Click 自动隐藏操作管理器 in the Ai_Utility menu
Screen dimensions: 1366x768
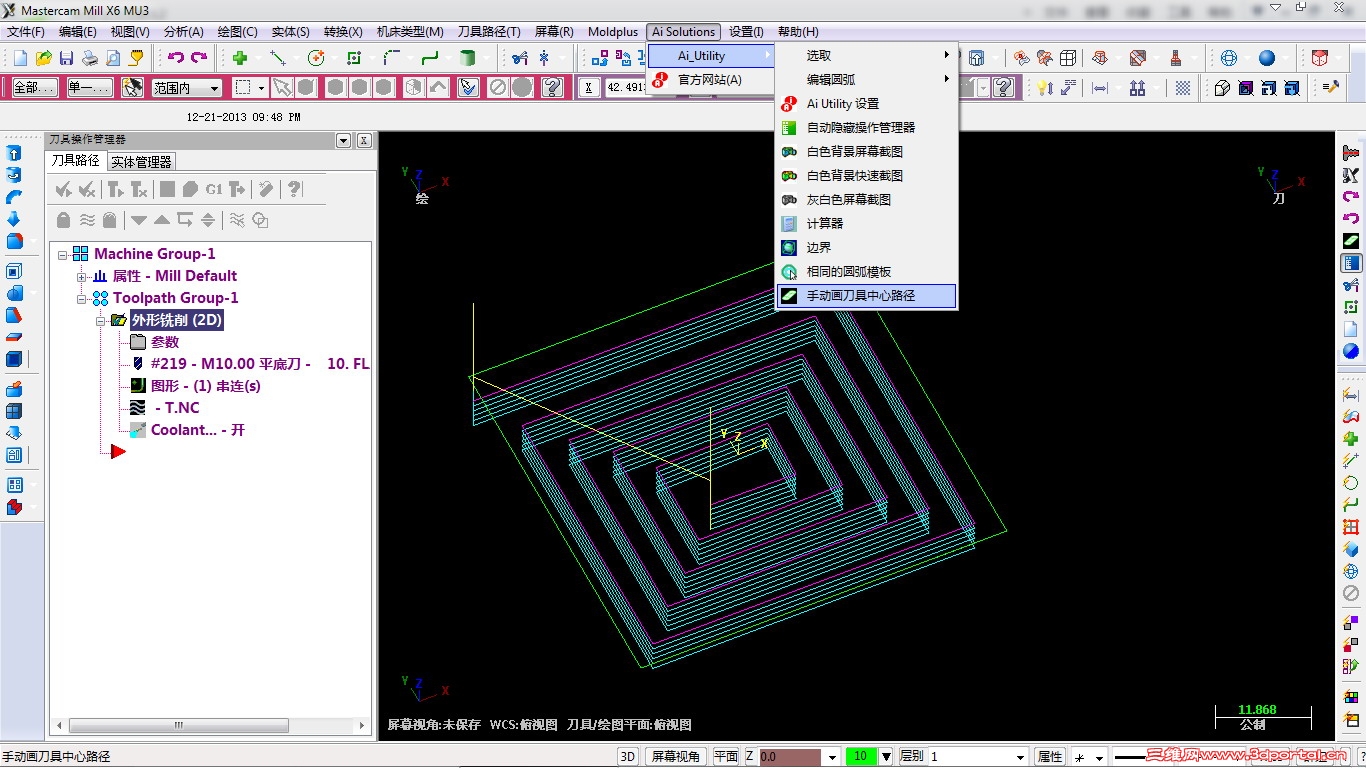(x=867, y=127)
